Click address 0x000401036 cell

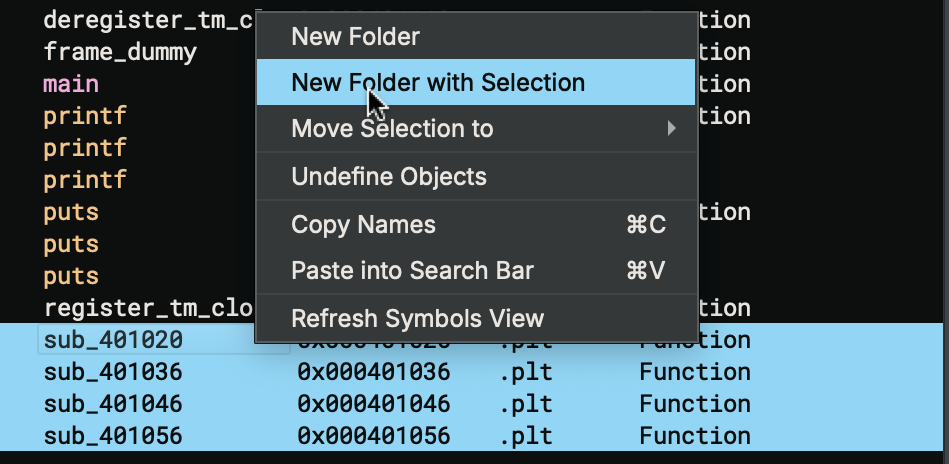(373, 372)
